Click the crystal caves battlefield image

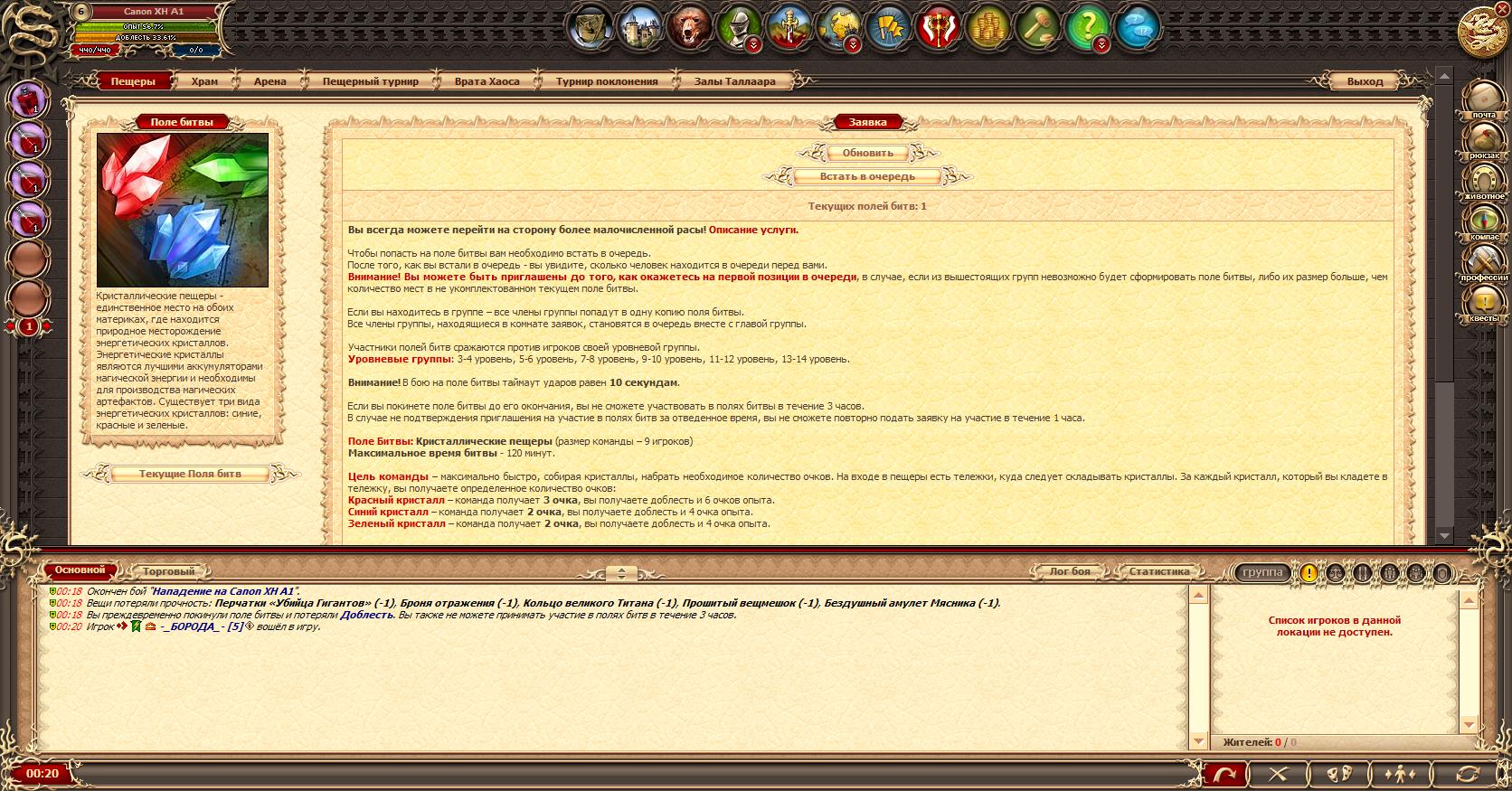[183, 210]
